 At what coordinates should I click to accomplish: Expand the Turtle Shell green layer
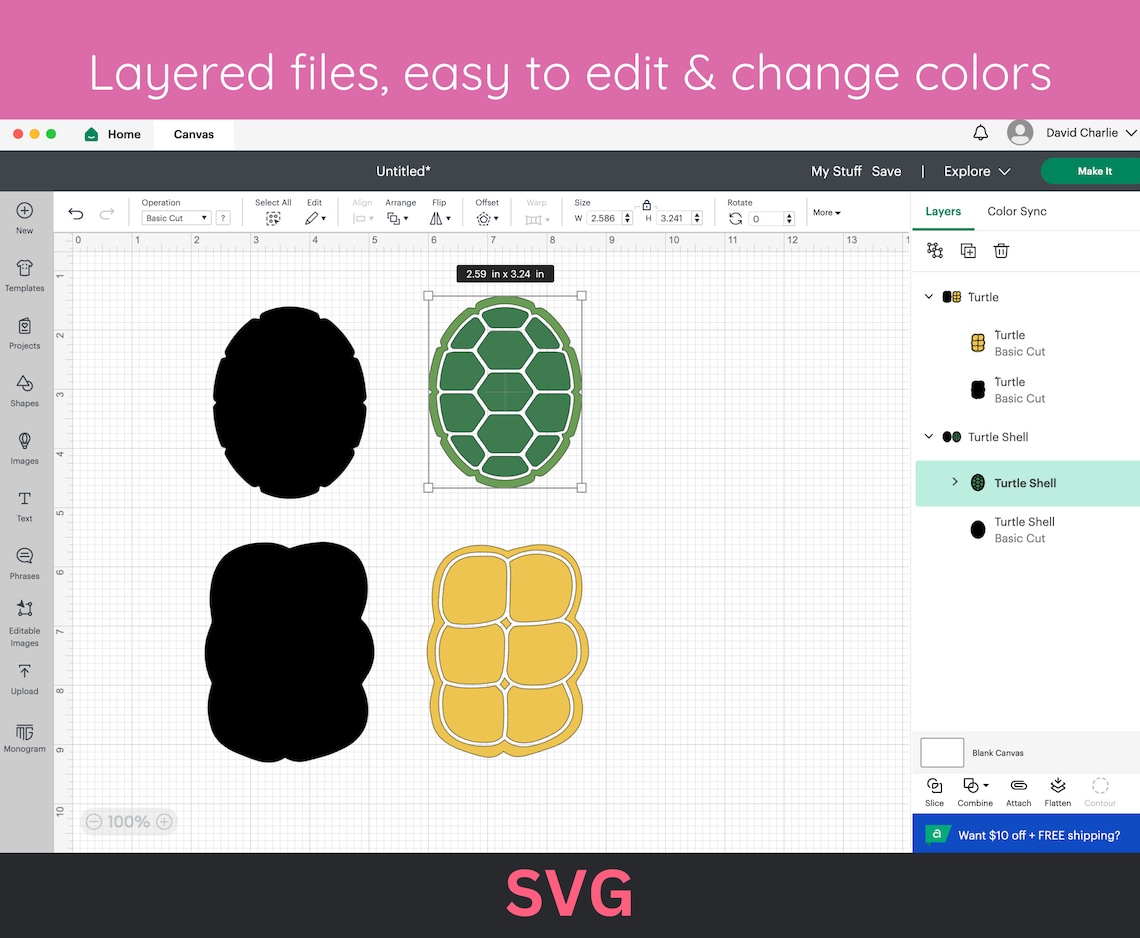pyautogui.click(x=954, y=482)
